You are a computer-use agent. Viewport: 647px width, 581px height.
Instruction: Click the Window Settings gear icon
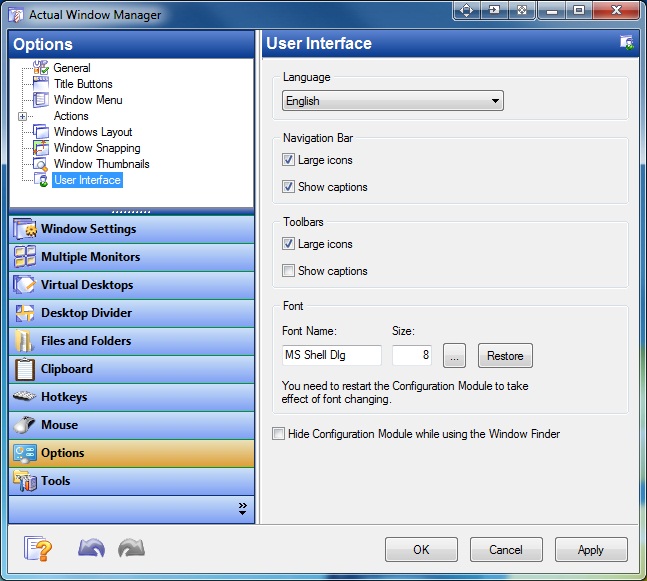tap(24, 229)
